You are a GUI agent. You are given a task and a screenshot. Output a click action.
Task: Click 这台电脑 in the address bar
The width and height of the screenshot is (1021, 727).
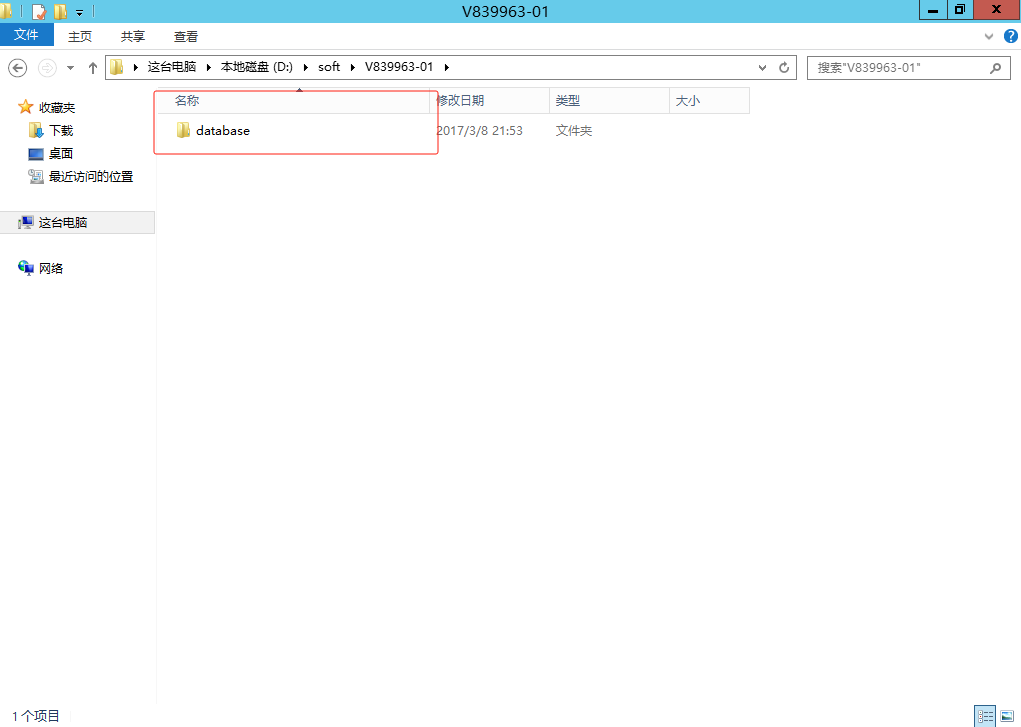(x=172, y=67)
